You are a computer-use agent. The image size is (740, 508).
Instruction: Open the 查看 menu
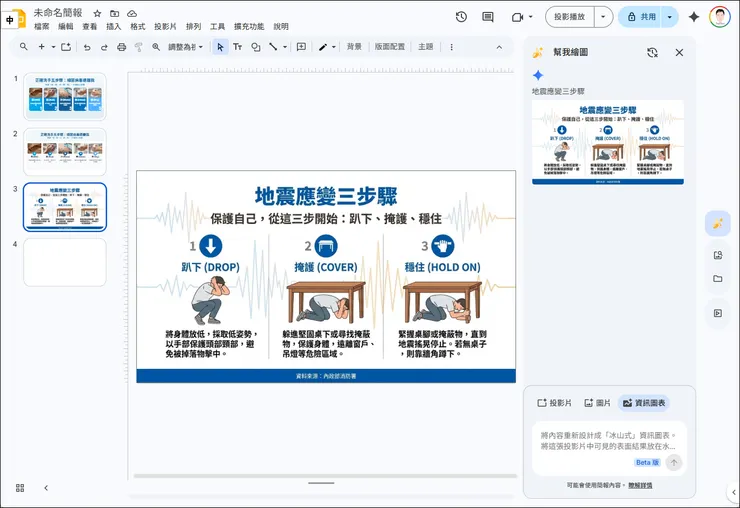coord(90,26)
